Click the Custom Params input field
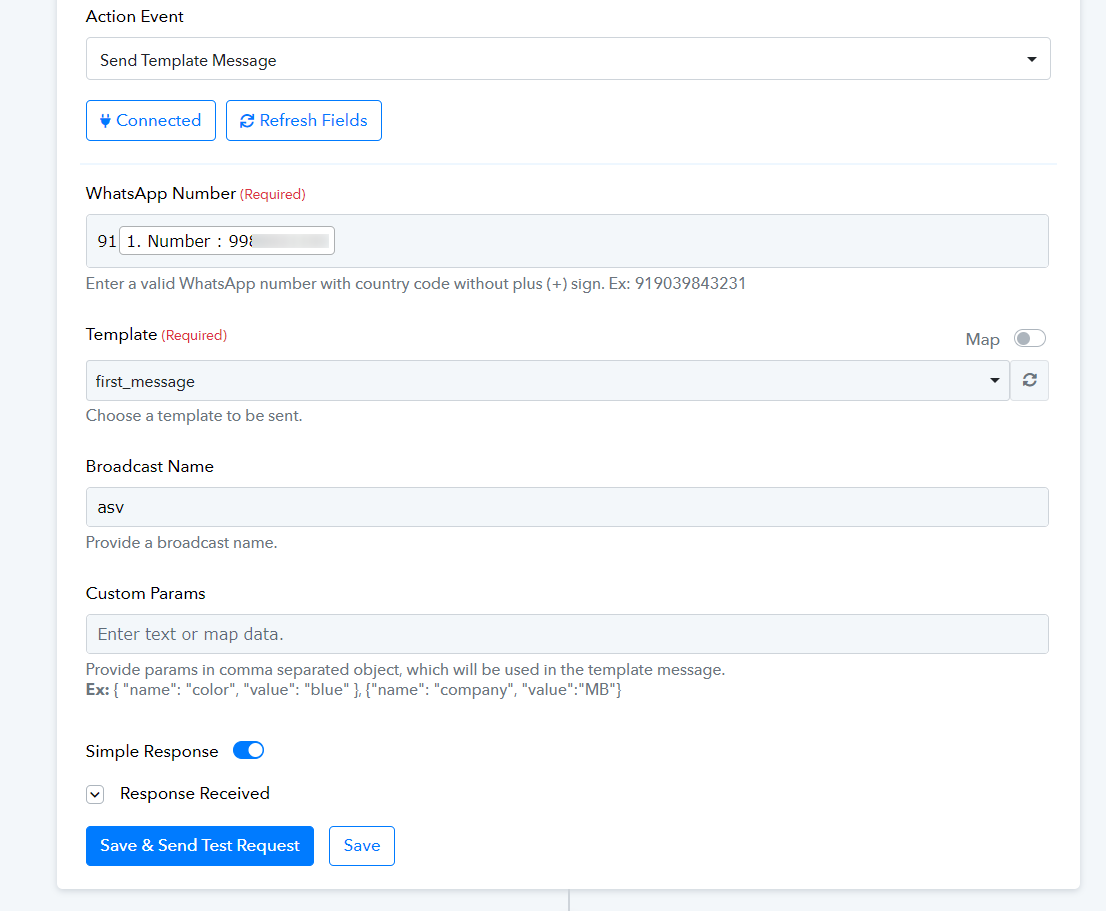Viewport: 1106px width, 911px height. click(567, 634)
